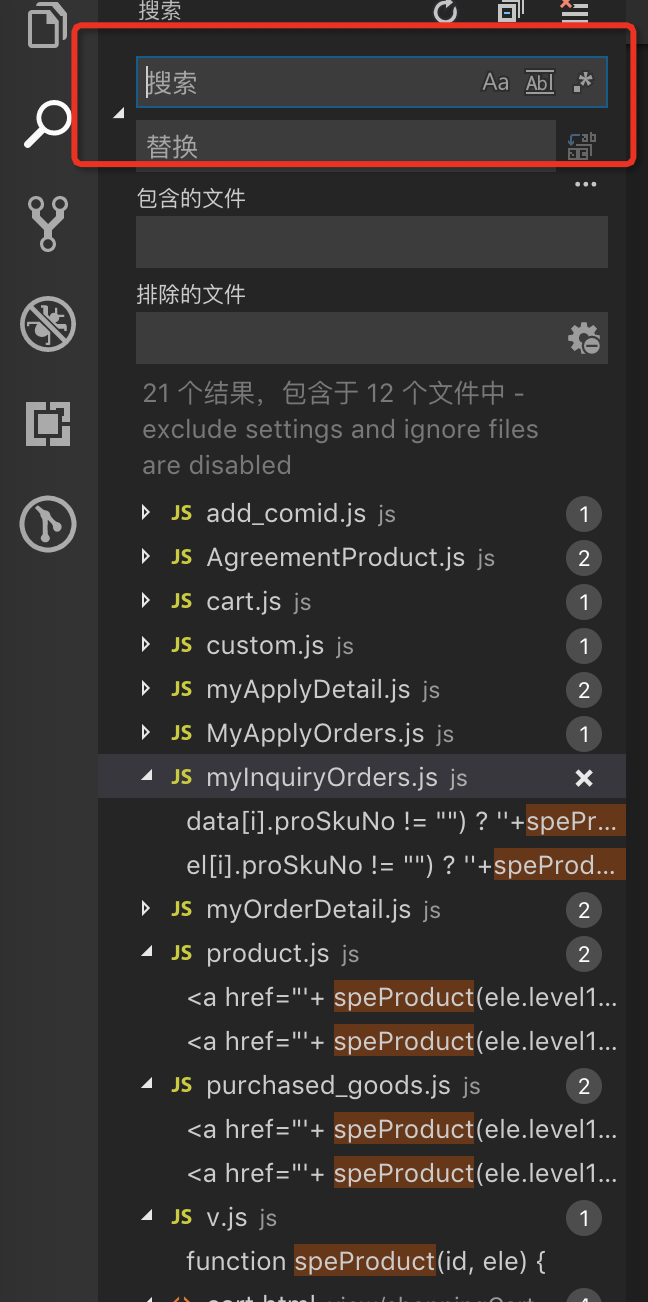Toggle Match Case in the search box
The width and height of the screenshot is (648, 1302).
pyautogui.click(x=495, y=82)
